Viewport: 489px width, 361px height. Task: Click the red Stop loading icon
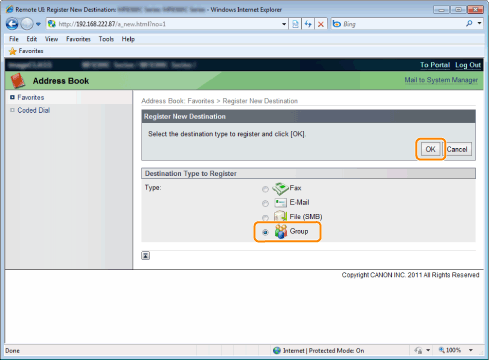(x=321, y=24)
